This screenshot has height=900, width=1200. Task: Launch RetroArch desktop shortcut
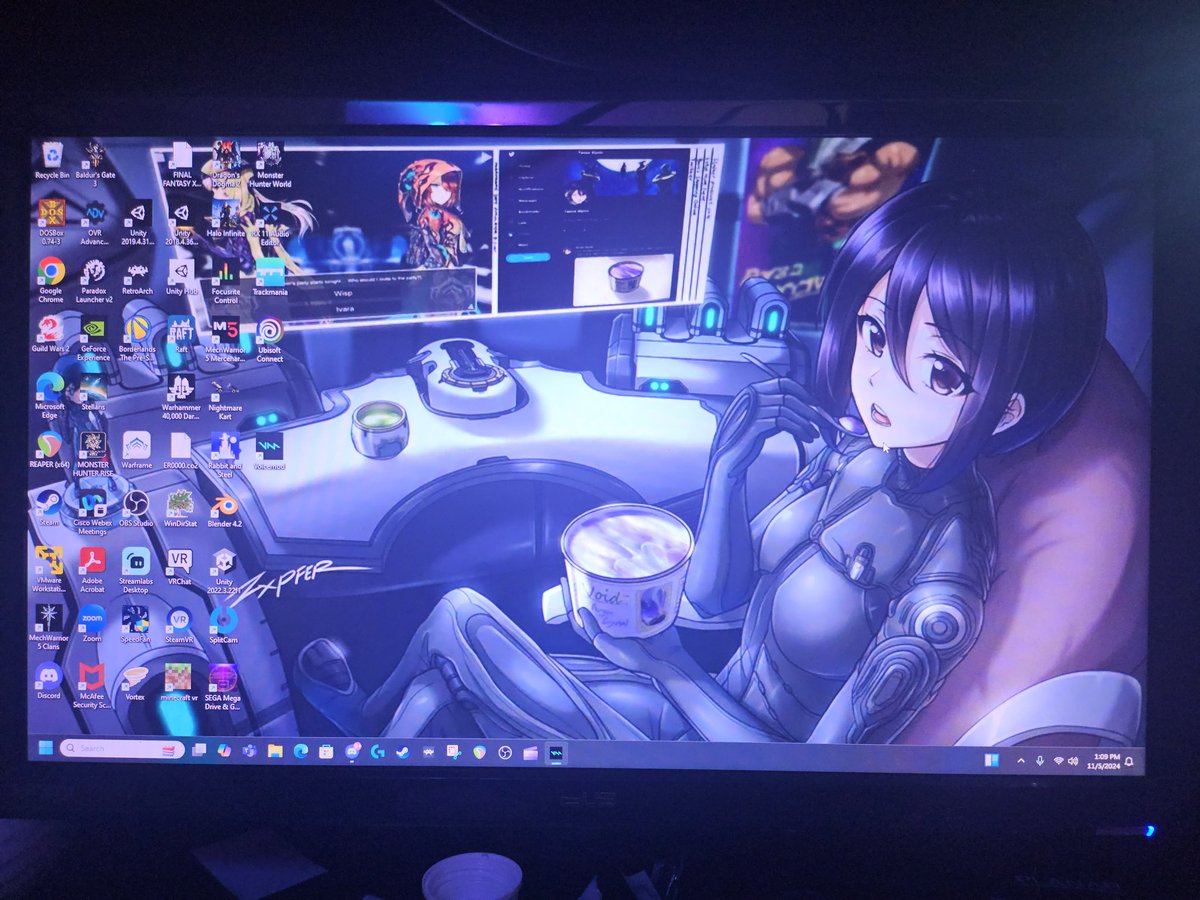coord(138,278)
